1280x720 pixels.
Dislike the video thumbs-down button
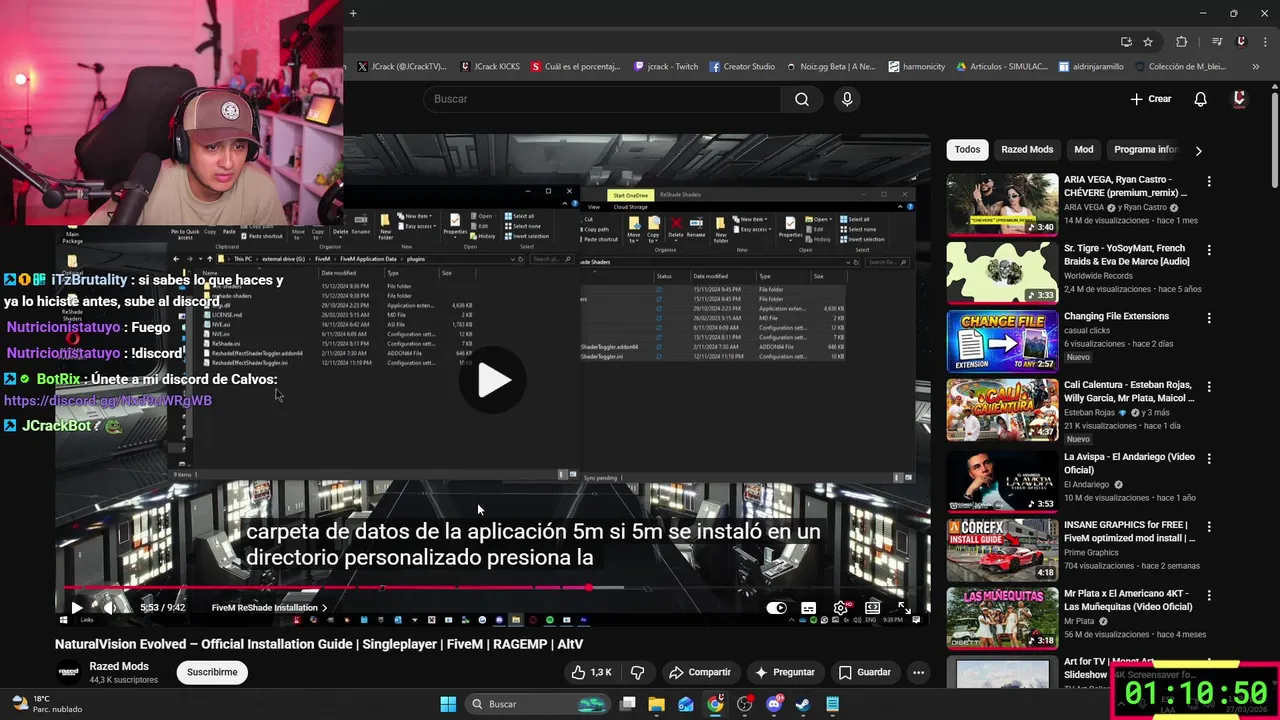637,672
